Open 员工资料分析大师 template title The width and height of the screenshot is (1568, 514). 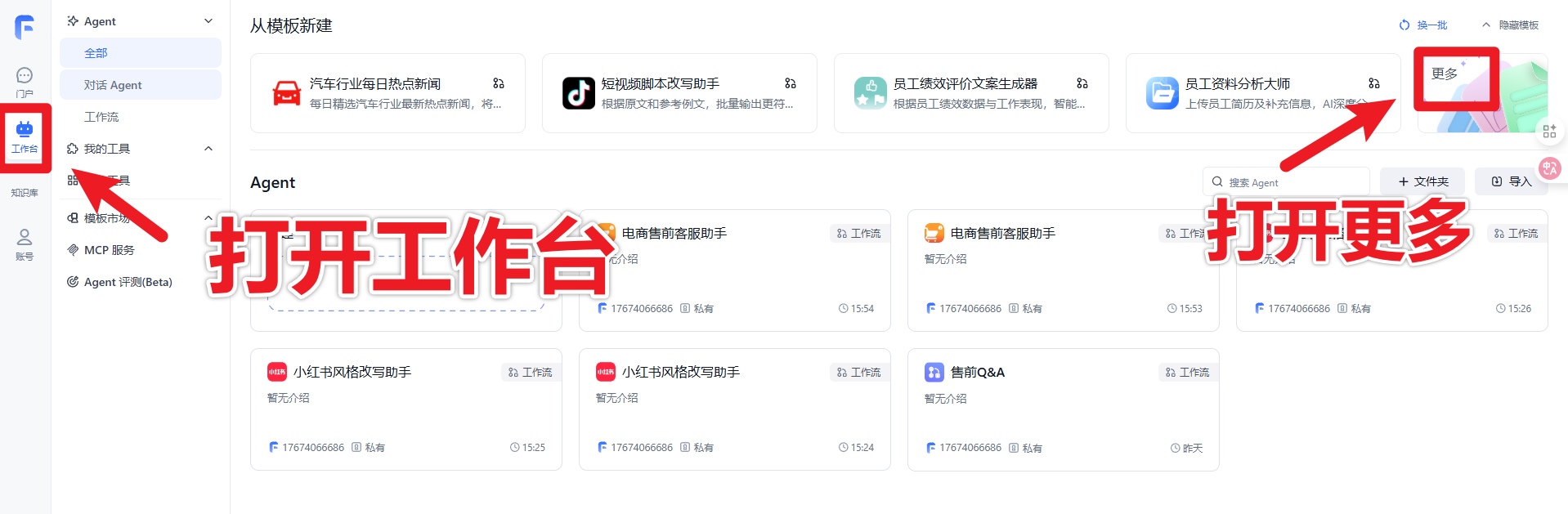click(1238, 83)
